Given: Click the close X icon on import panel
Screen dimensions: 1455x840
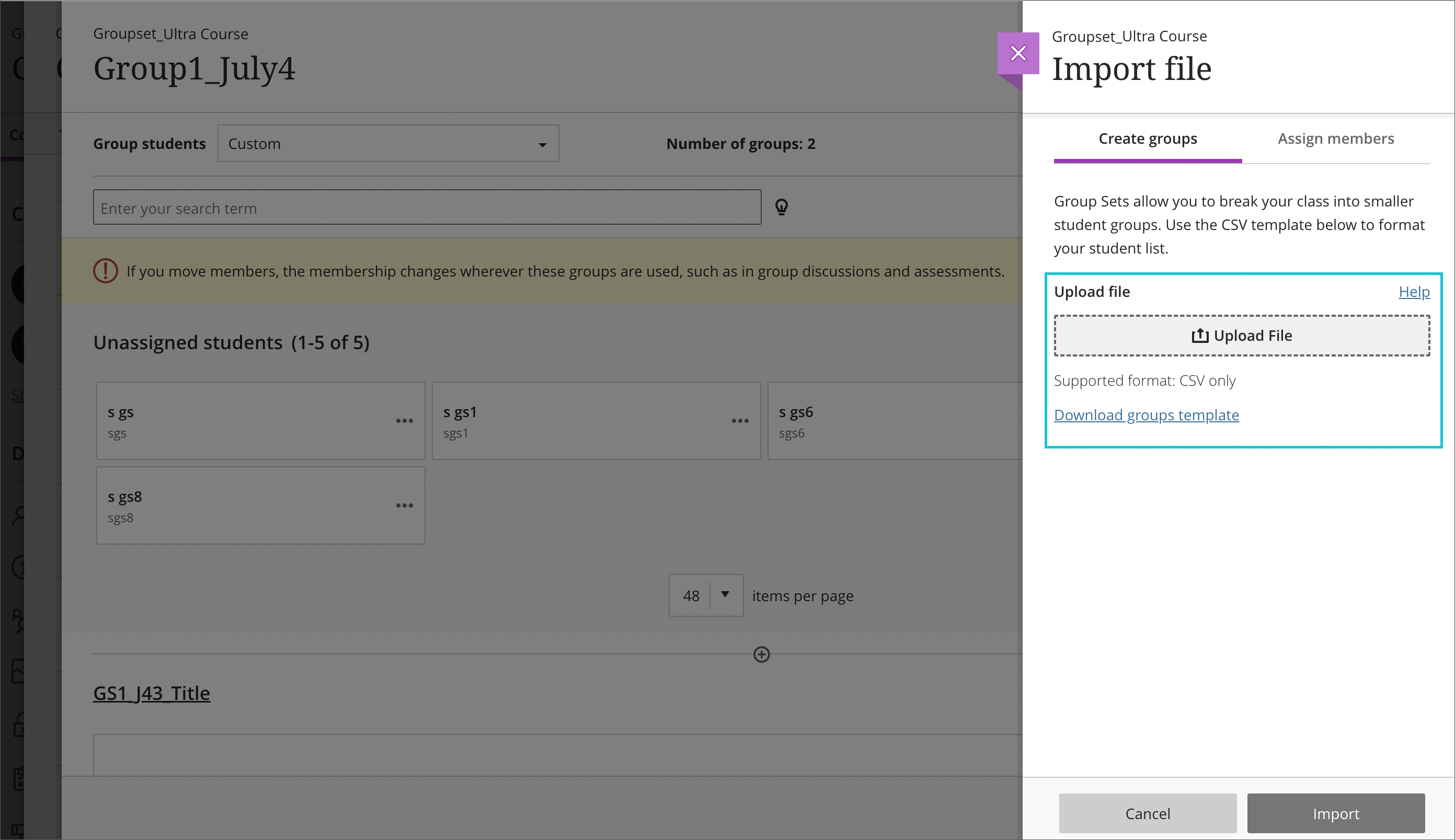Looking at the screenshot, I should (x=1019, y=53).
